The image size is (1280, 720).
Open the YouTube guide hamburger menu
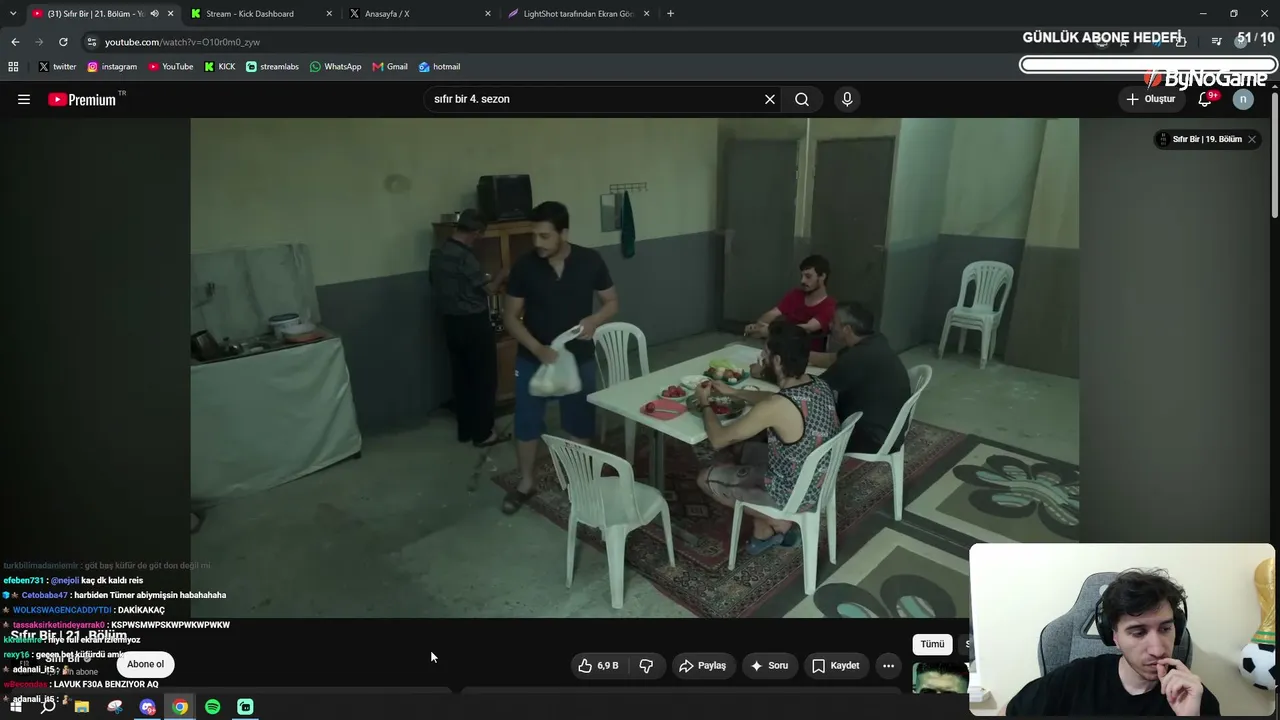(24, 99)
